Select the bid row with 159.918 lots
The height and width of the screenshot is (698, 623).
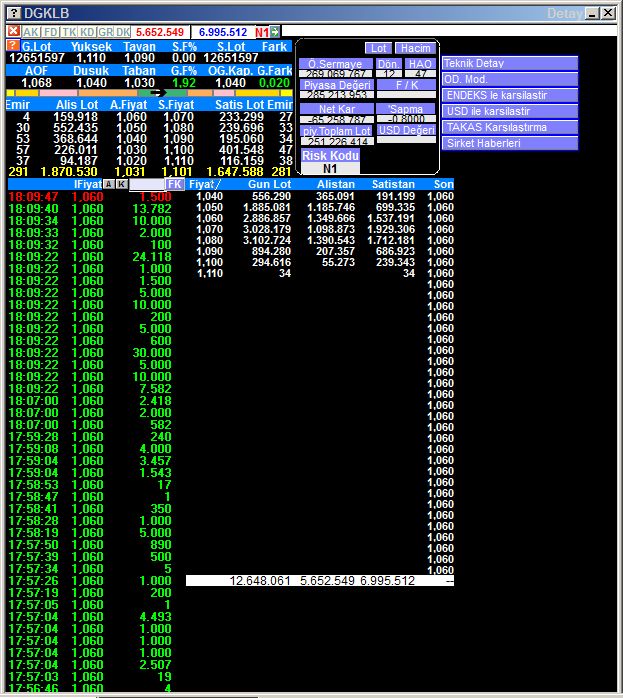[x=149, y=117]
